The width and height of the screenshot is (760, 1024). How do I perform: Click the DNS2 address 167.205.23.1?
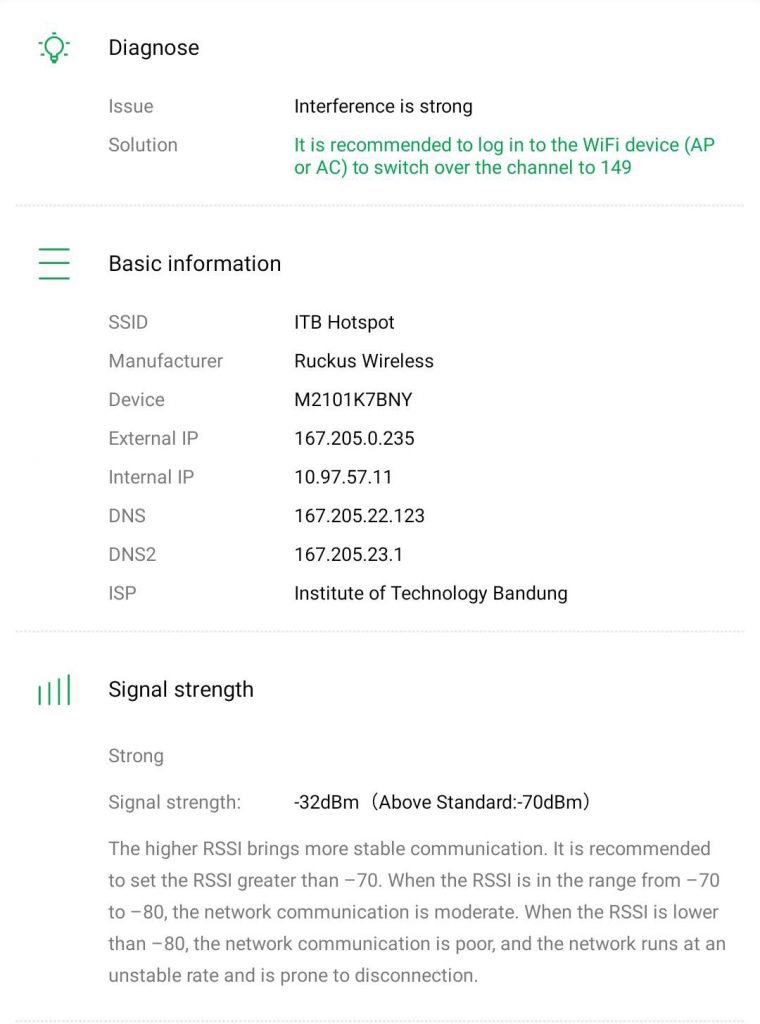(x=349, y=554)
